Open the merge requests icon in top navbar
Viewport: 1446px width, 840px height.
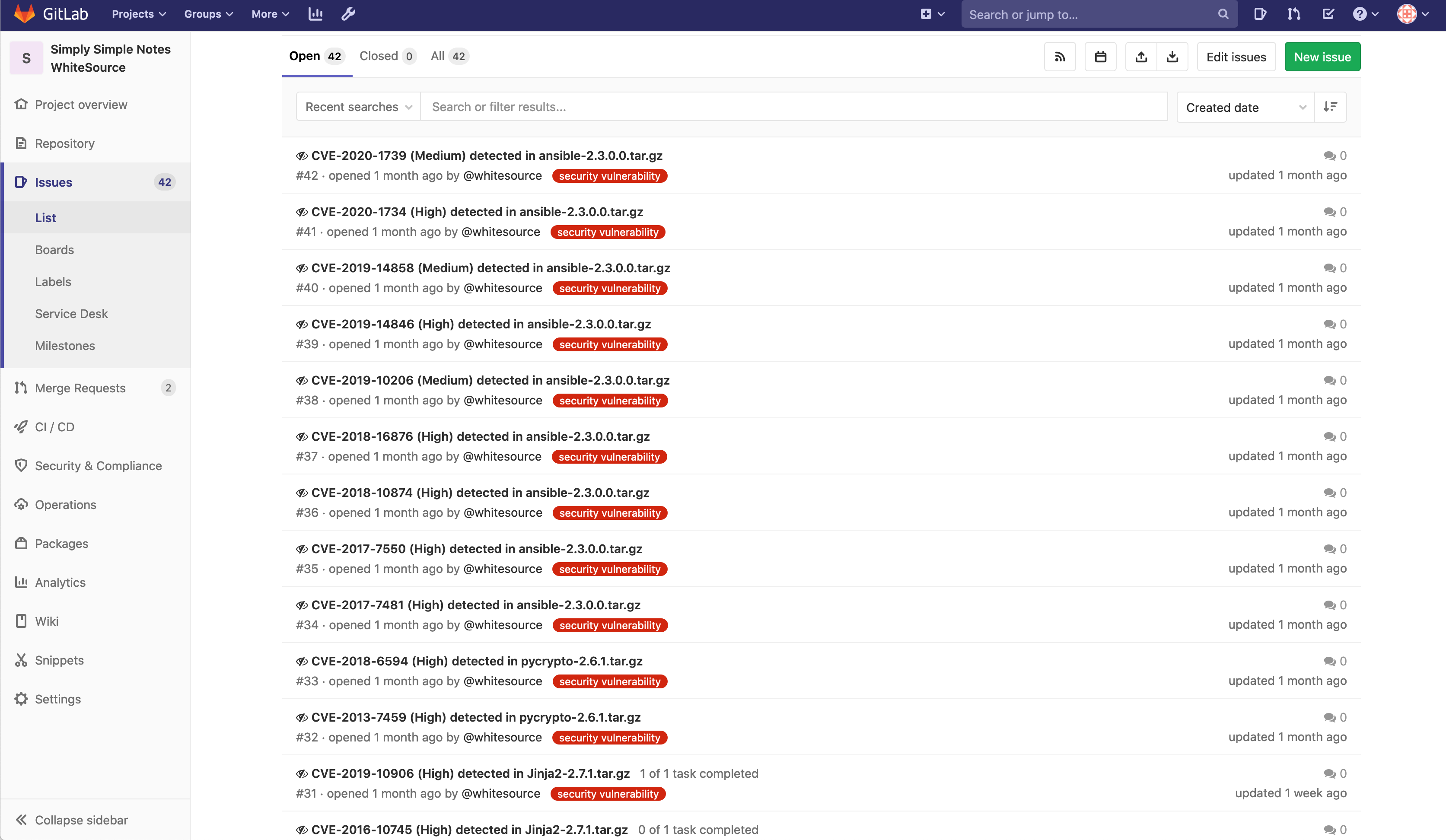tap(1293, 14)
